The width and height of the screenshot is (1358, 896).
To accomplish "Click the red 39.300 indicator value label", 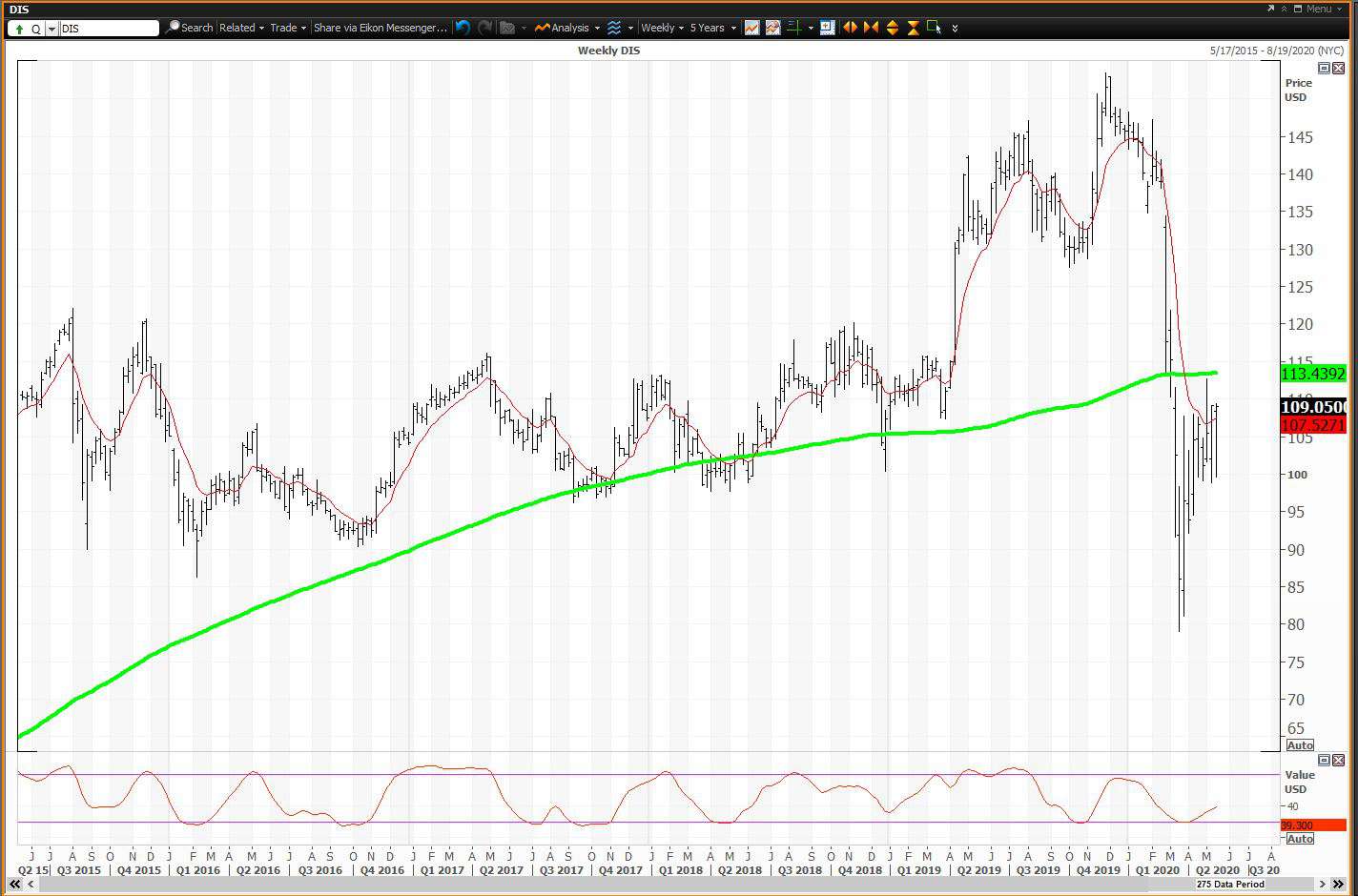I will 1313,825.
